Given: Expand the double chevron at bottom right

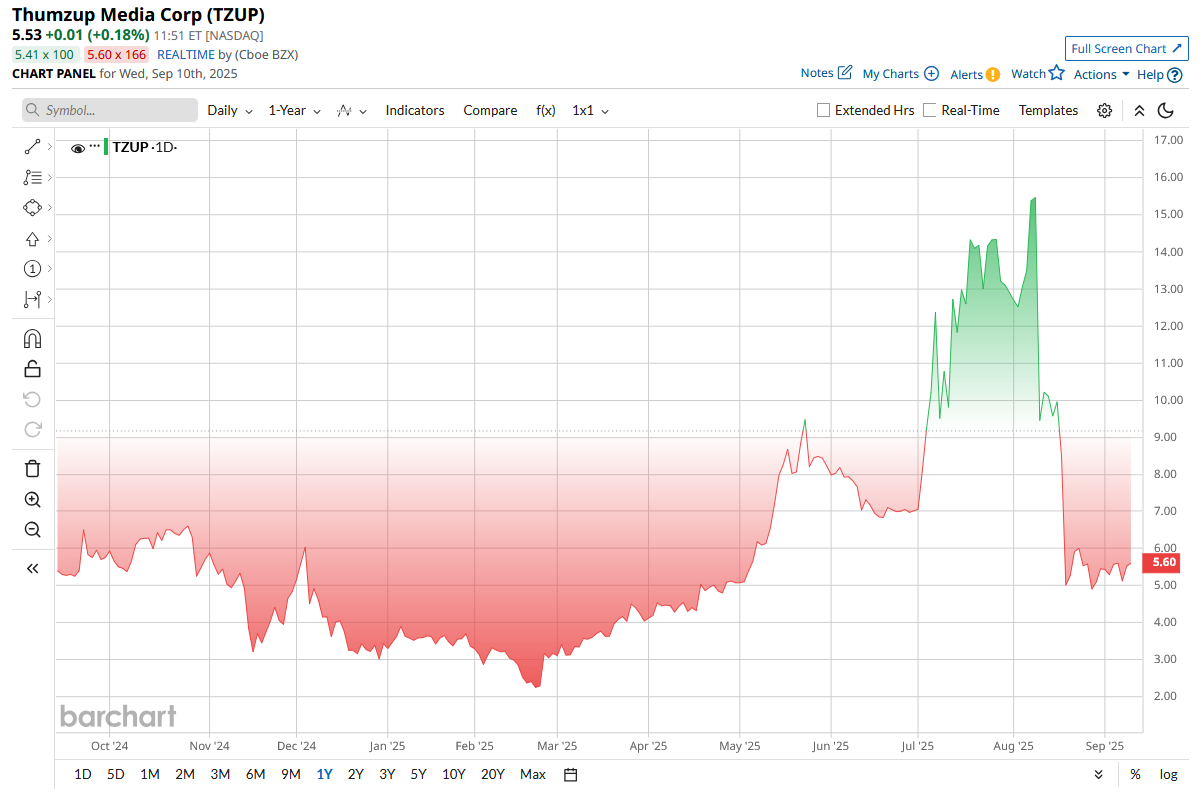Looking at the screenshot, I should click(x=1099, y=775).
